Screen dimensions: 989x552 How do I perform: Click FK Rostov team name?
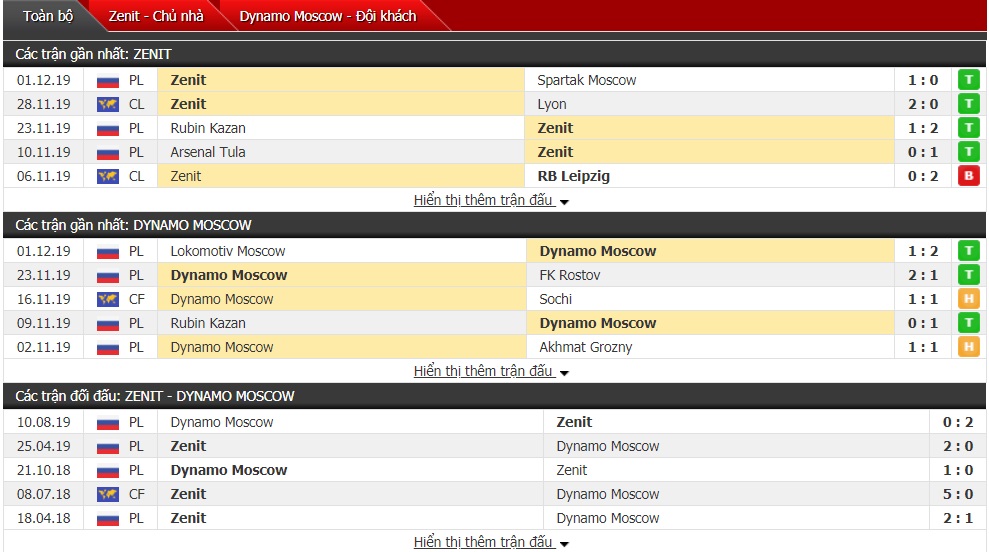tap(570, 275)
